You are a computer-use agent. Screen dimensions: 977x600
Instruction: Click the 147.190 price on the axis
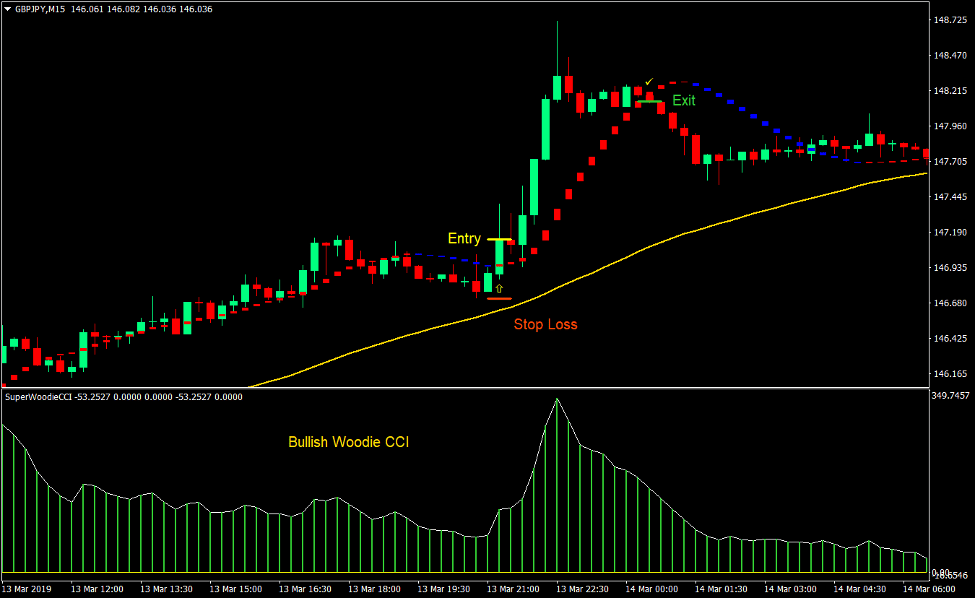pyautogui.click(x=947, y=233)
